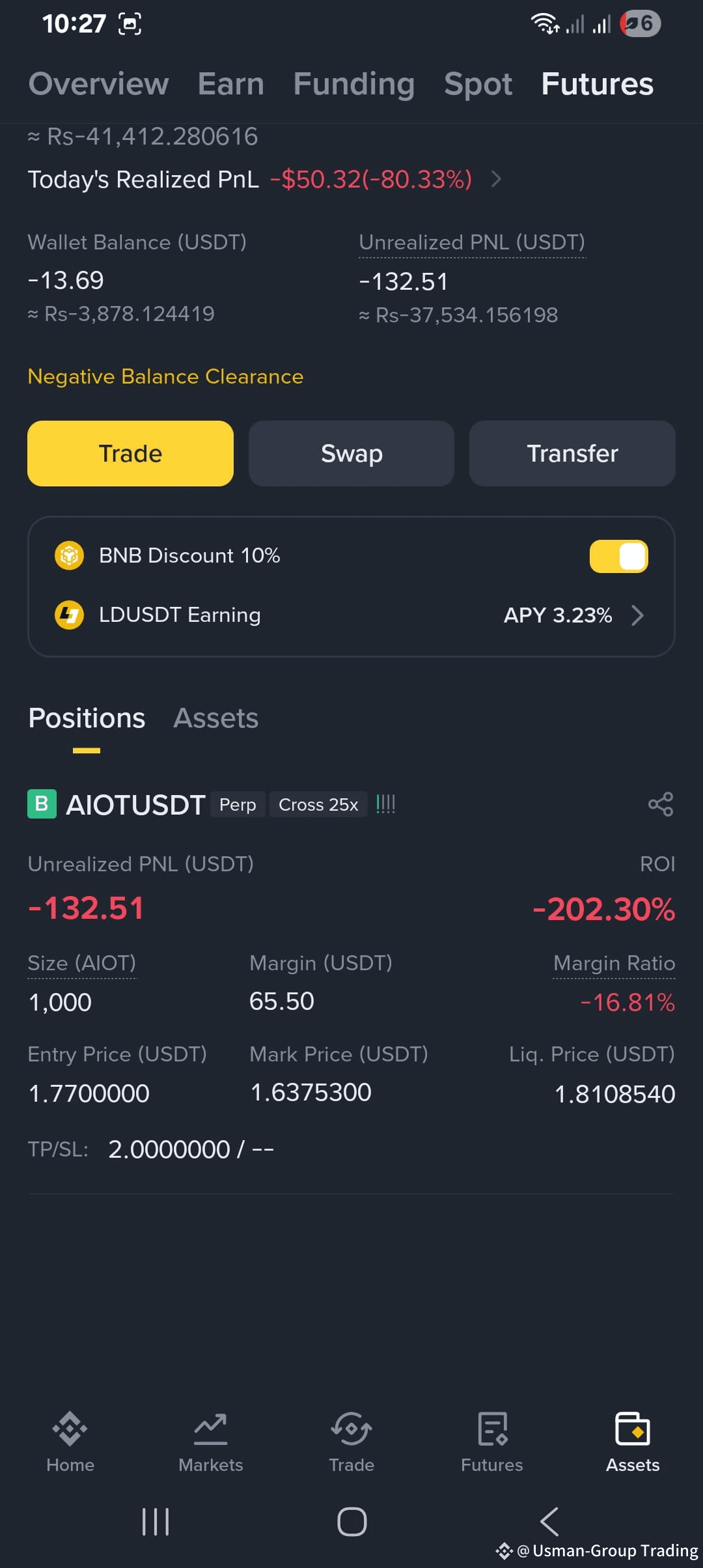Tap the BNB coin icon
The height and width of the screenshot is (1568, 703).
(x=69, y=555)
